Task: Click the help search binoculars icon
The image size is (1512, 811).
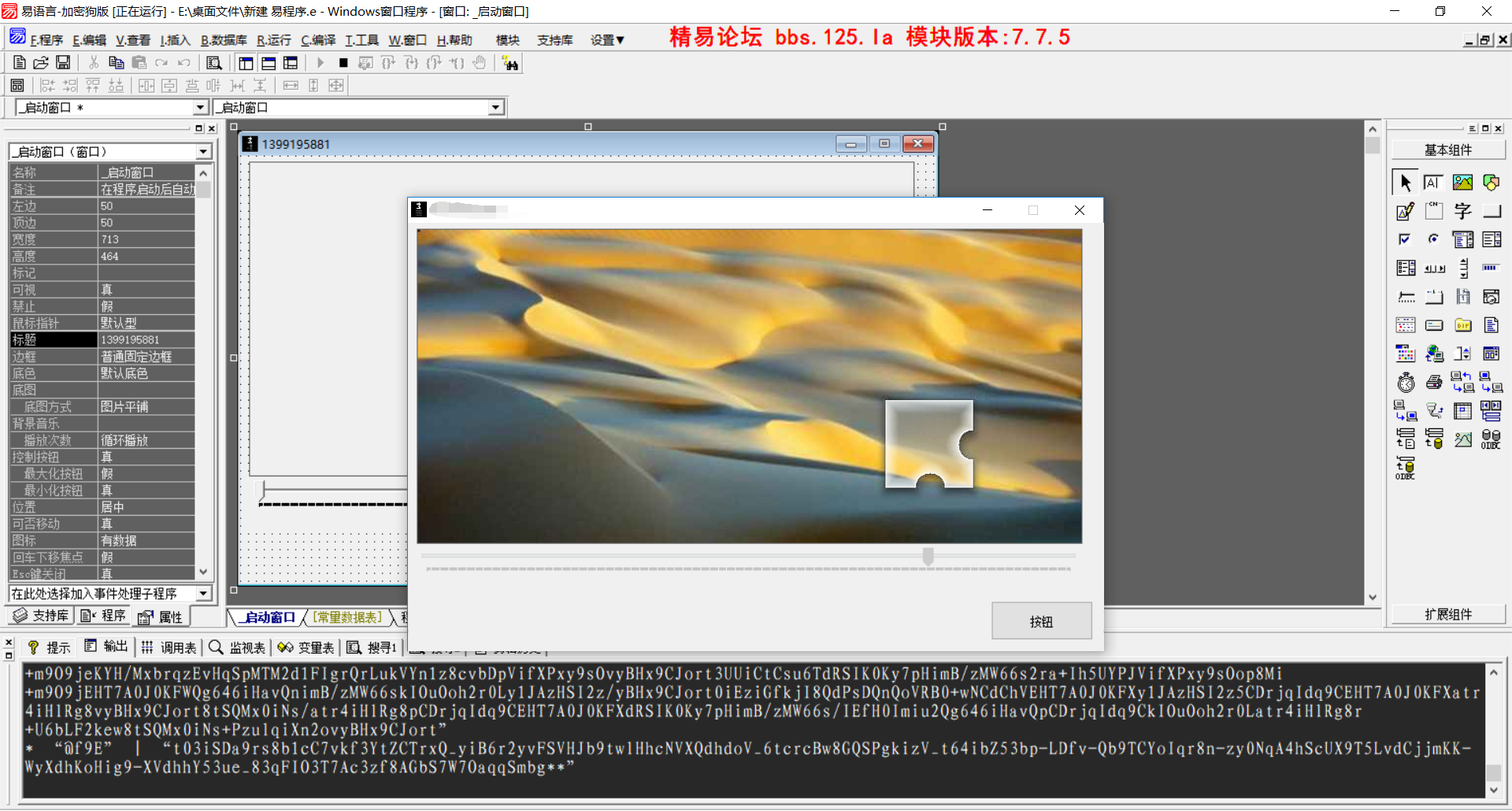Action: point(510,63)
